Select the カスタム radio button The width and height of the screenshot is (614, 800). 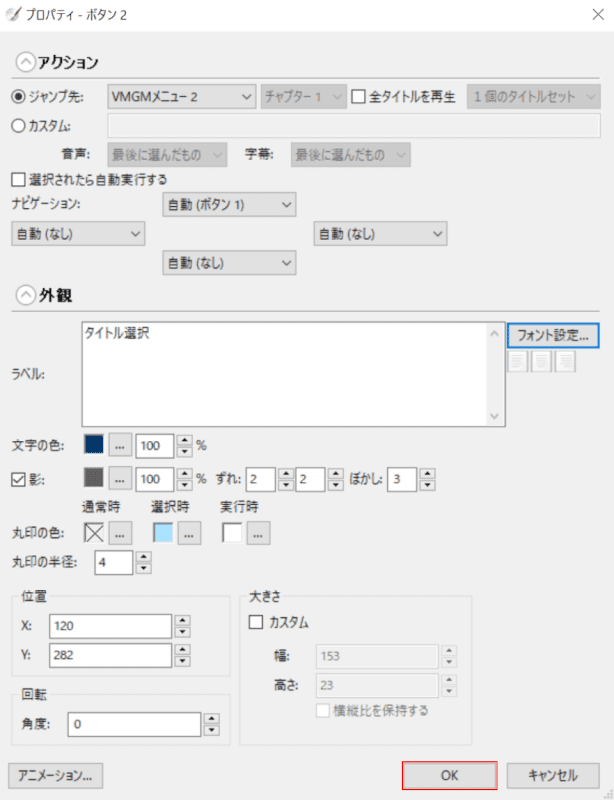click(x=18, y=126)
